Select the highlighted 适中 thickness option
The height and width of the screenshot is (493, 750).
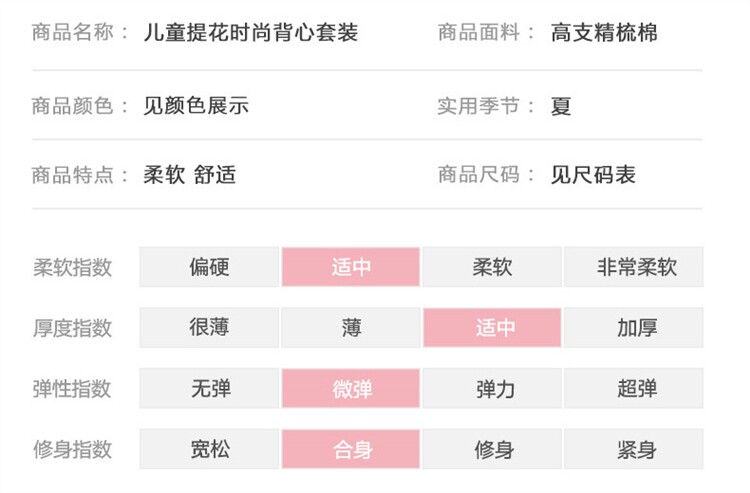[x=493, y=328]
